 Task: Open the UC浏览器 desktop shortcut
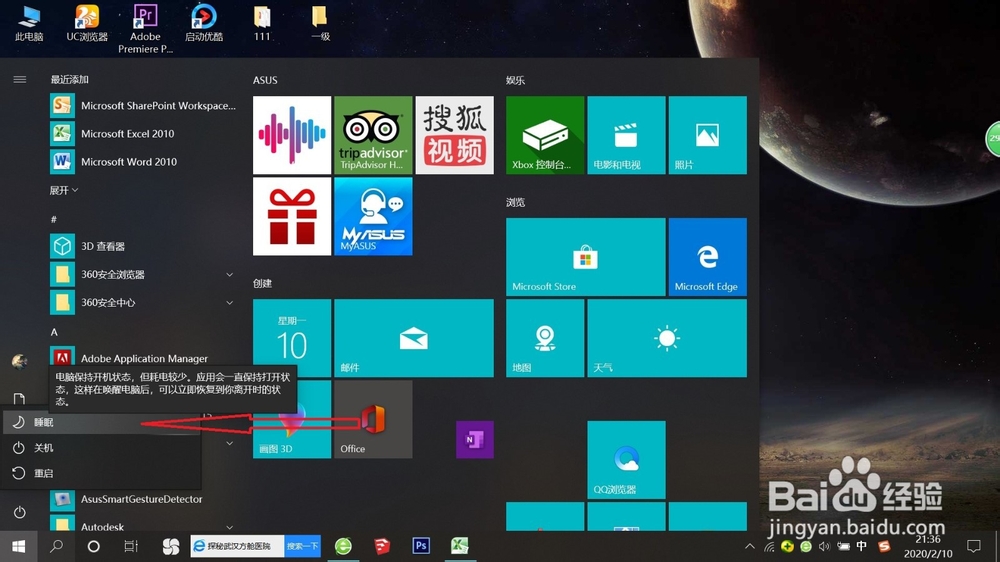point(87,23)
